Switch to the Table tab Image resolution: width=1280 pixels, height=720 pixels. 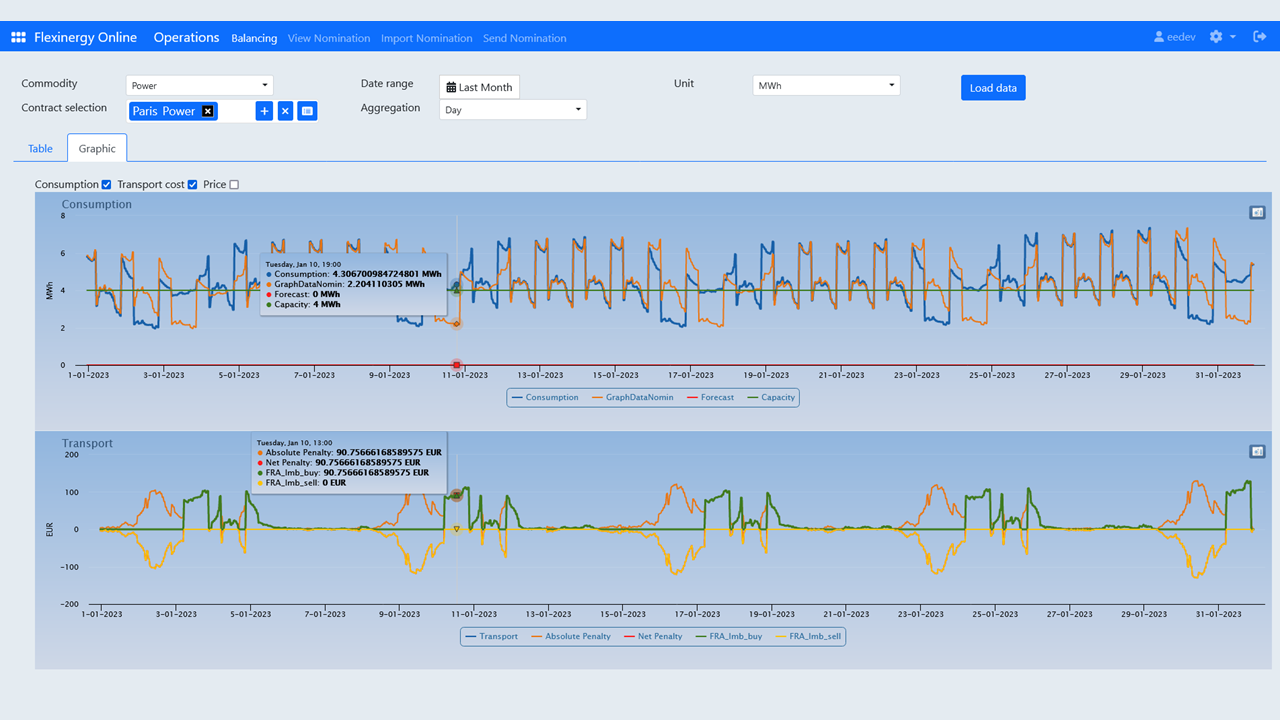[x=40, y=149]
